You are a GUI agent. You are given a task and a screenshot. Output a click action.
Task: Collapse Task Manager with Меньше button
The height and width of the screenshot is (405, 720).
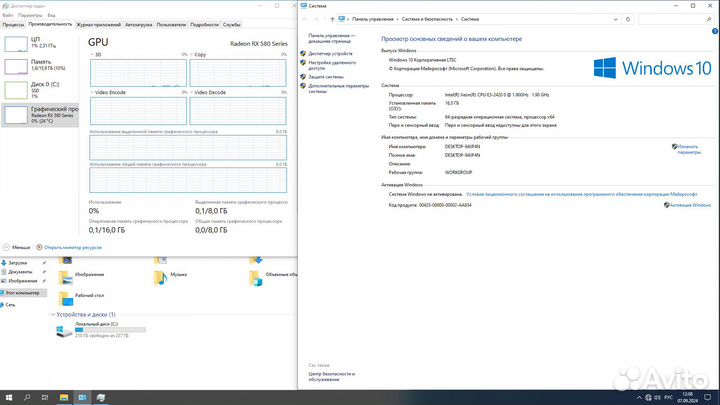coord(17,248)
